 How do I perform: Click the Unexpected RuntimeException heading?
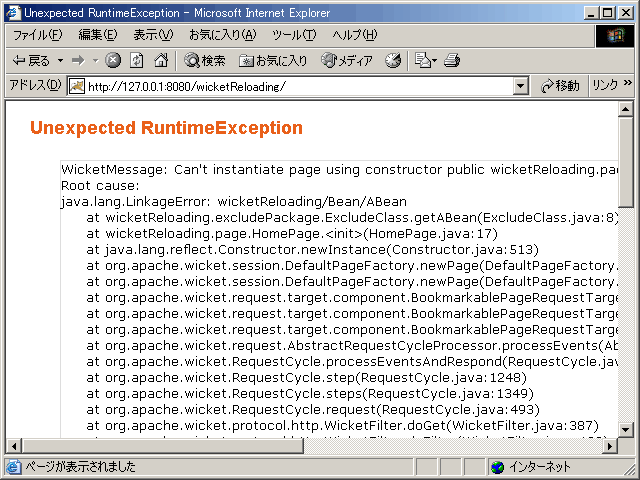click(x=167, y=128)
